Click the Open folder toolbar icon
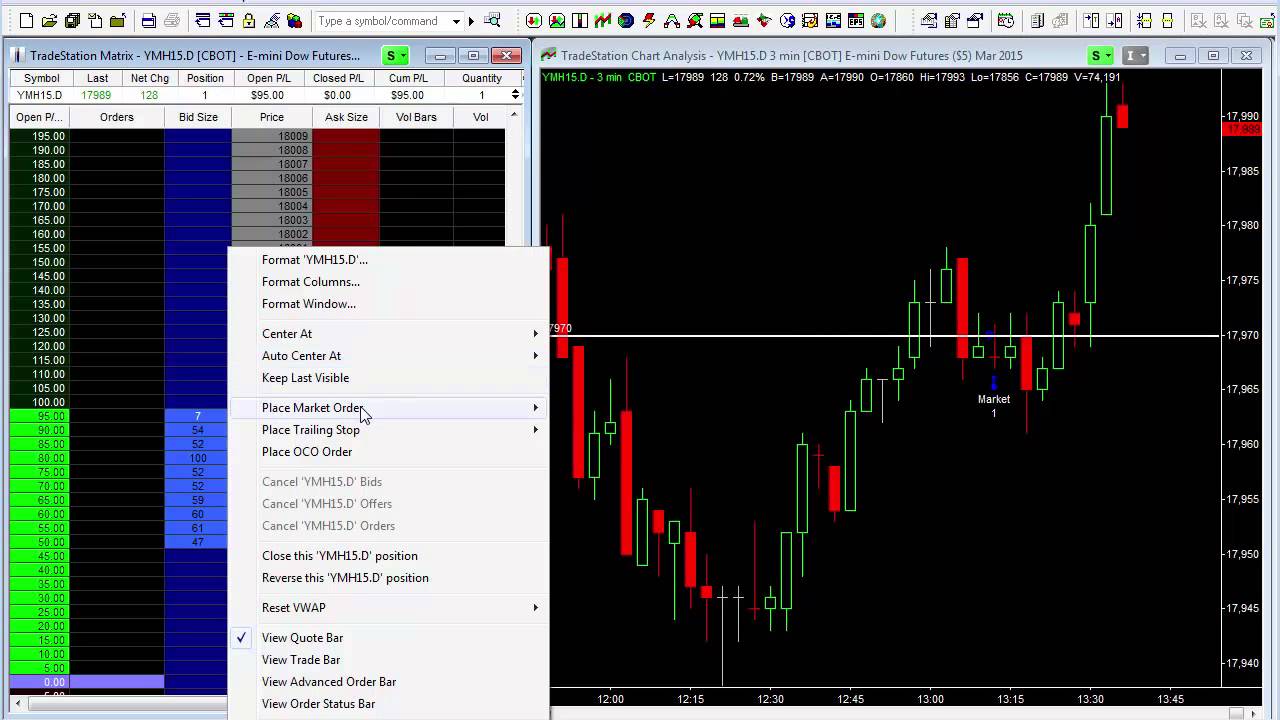The image size is (1280, 720). pos(49,21)
